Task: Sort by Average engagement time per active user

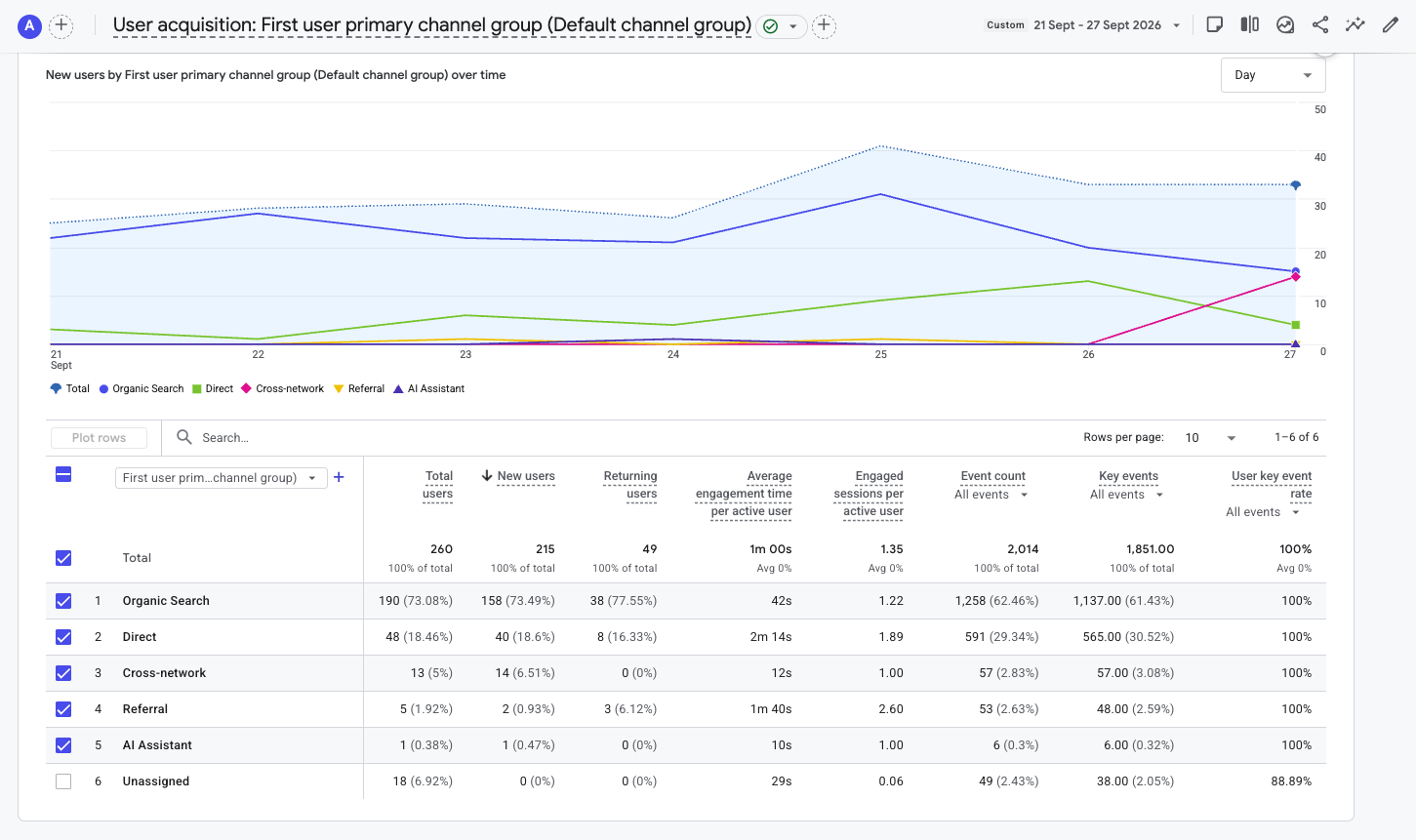Action: [744, 494]
